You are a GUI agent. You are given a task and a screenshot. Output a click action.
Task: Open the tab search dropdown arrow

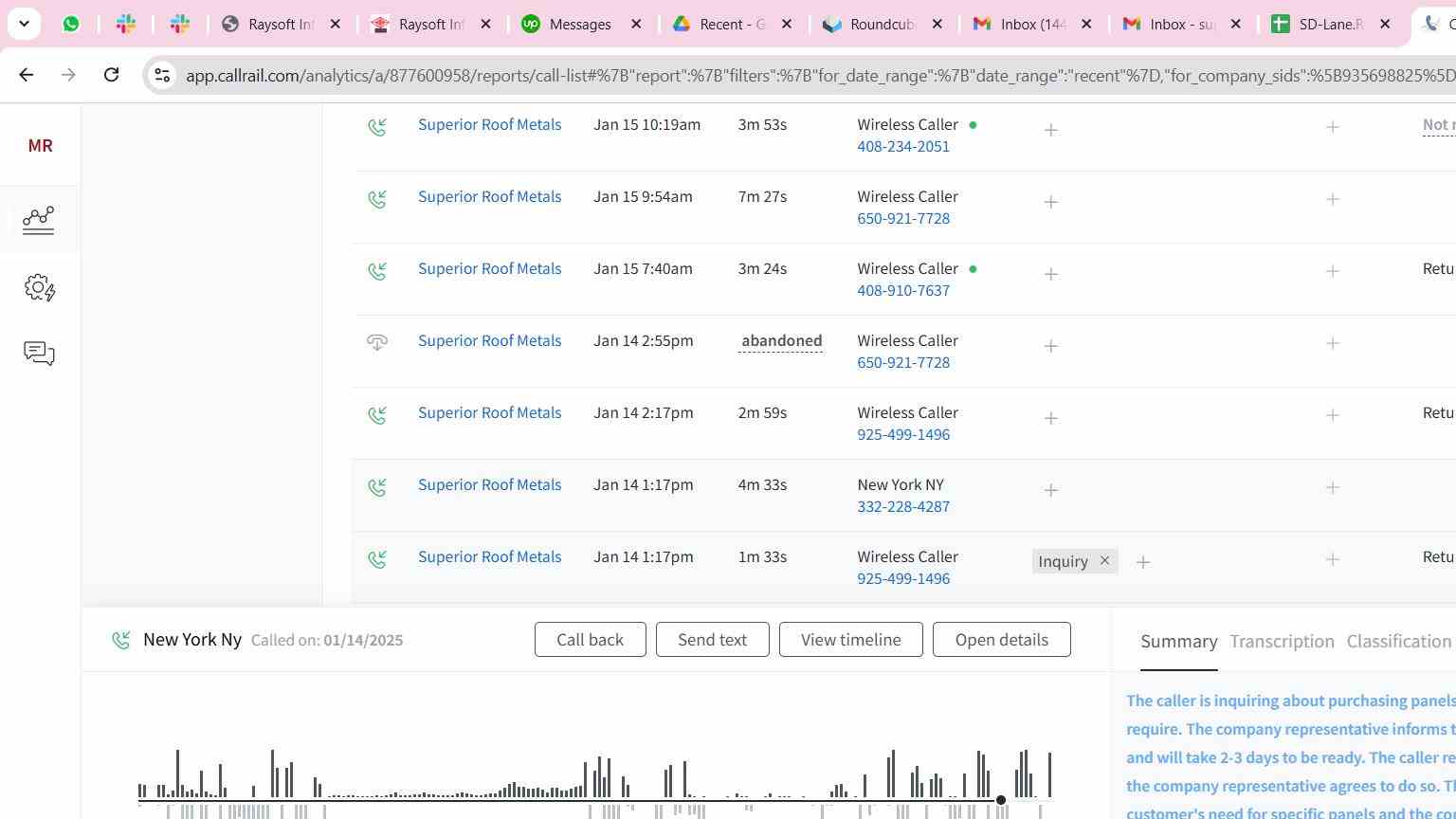coord(24,24)
